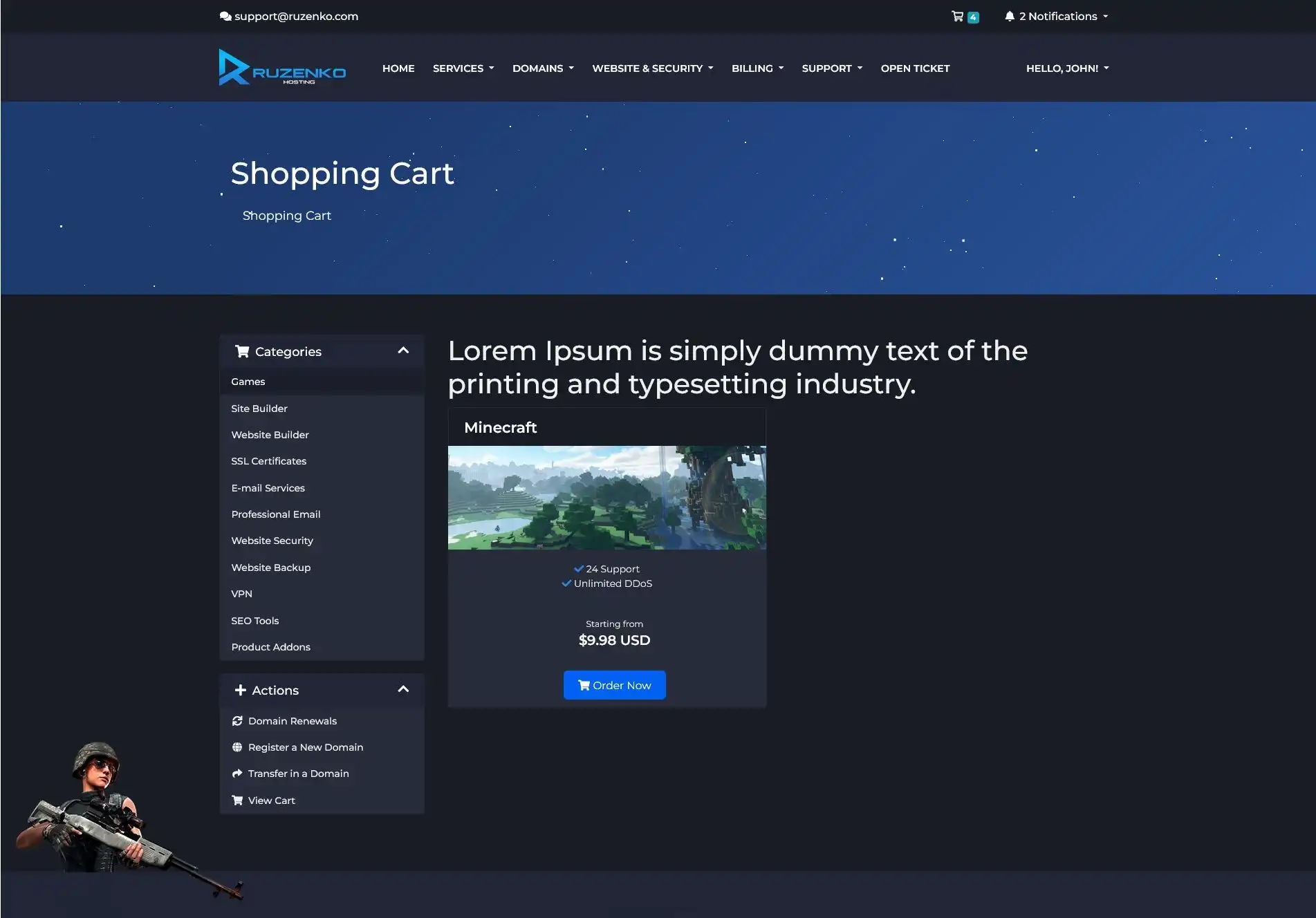1316x918 pixels.
Task: Collapse the Actions panel chevron
Action: point(403,690)
